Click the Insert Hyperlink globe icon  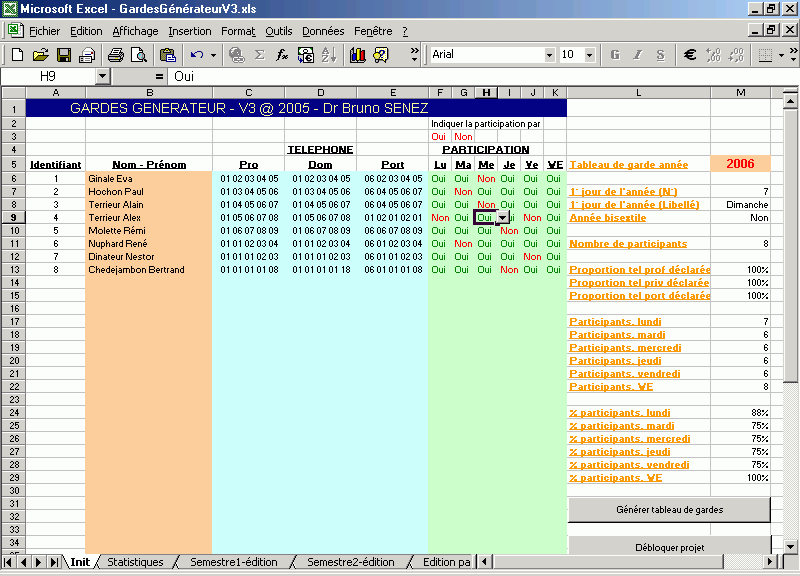[236, 55]
